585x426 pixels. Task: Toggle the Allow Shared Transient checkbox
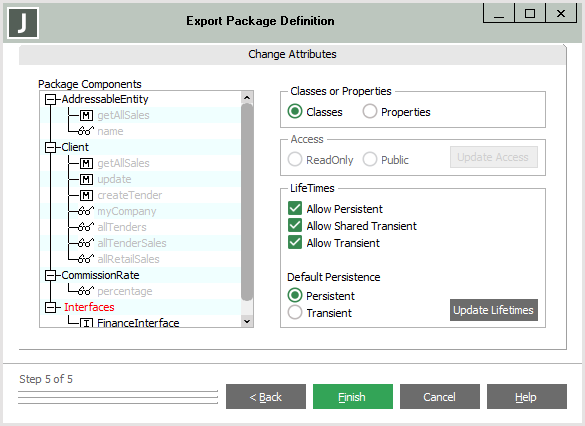(x=295, y=225)
